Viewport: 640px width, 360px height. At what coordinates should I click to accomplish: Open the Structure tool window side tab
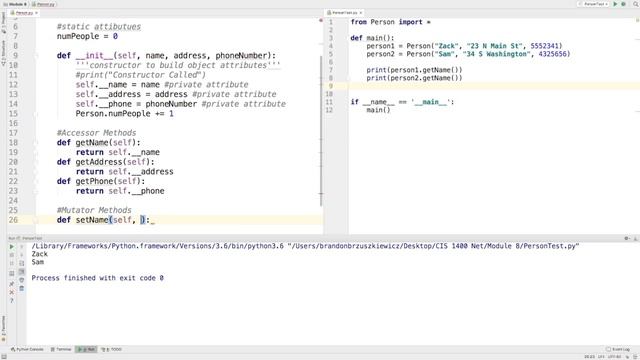(x=3, y=53)
